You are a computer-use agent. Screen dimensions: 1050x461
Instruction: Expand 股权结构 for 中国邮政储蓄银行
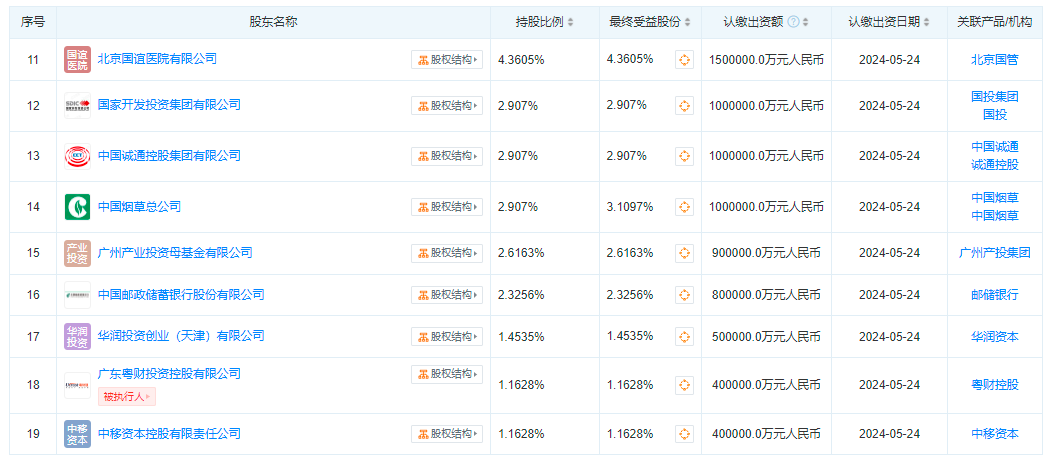pos(447,295)
